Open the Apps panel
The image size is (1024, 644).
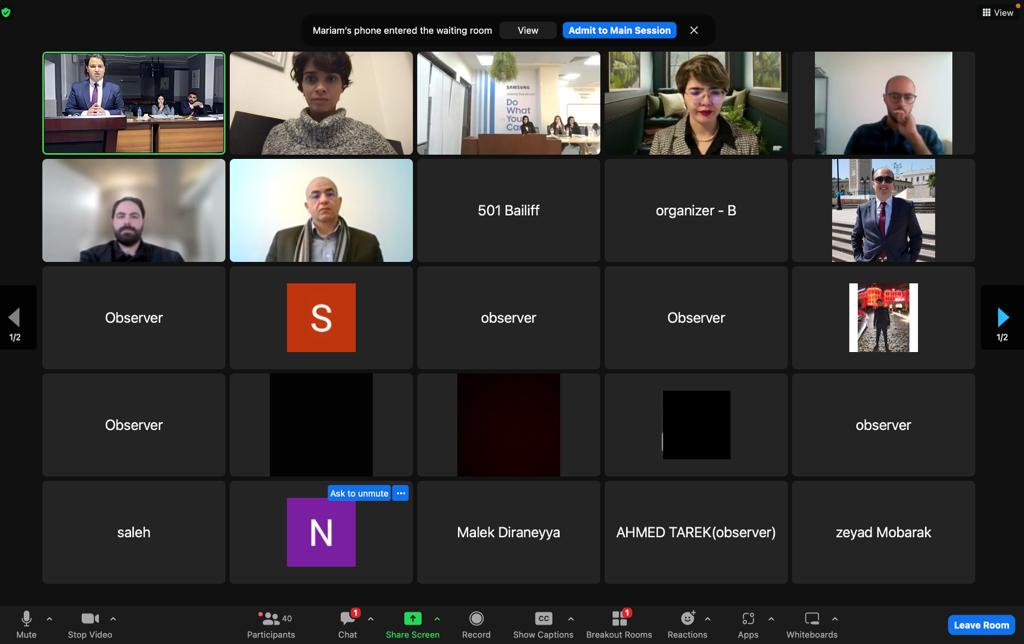[x=748, y=624]
